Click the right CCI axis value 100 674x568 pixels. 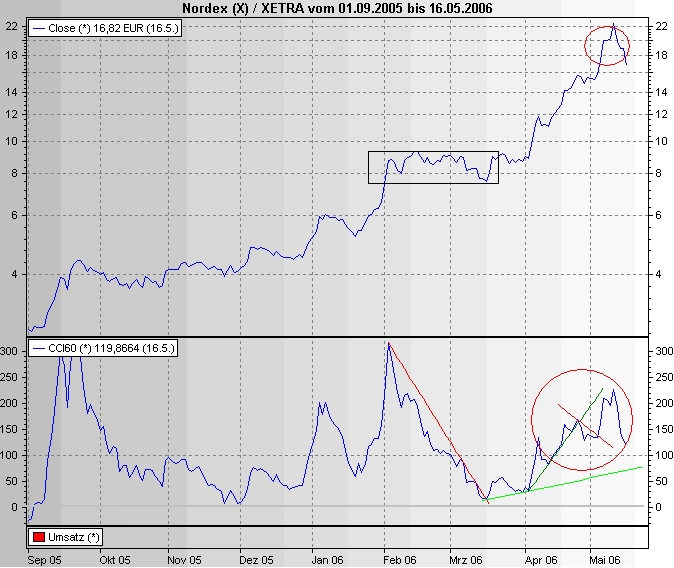tap(664, 455)
